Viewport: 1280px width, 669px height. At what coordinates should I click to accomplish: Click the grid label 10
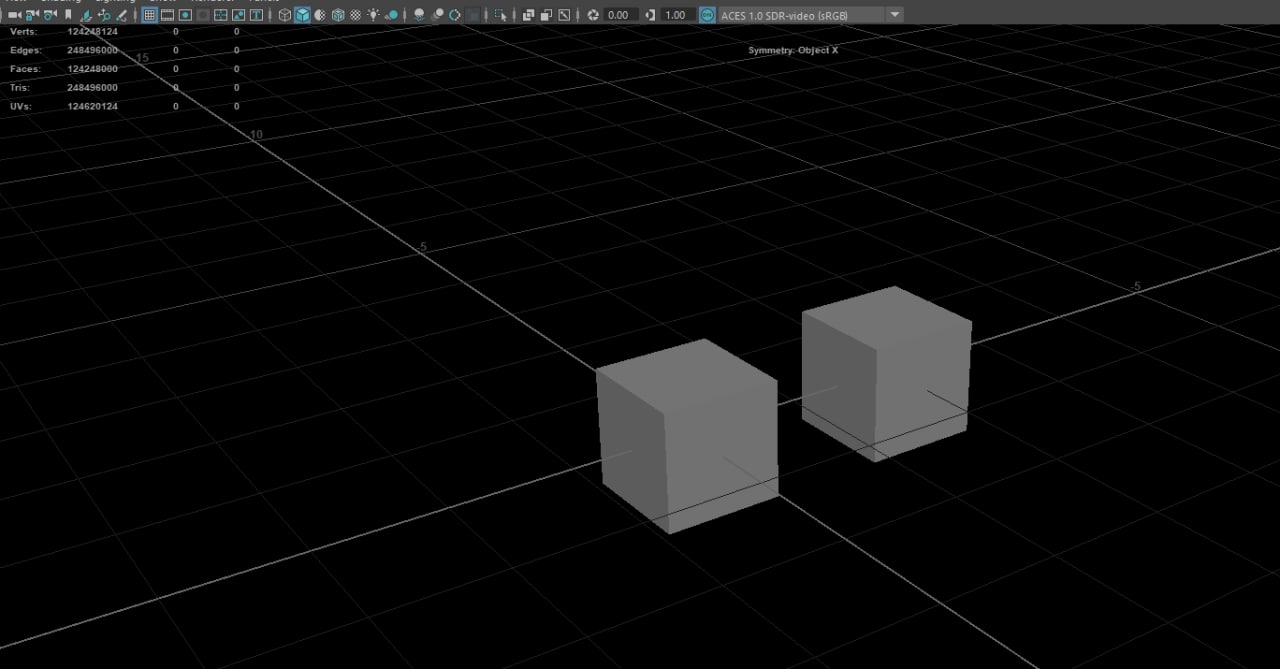(256, 134)
